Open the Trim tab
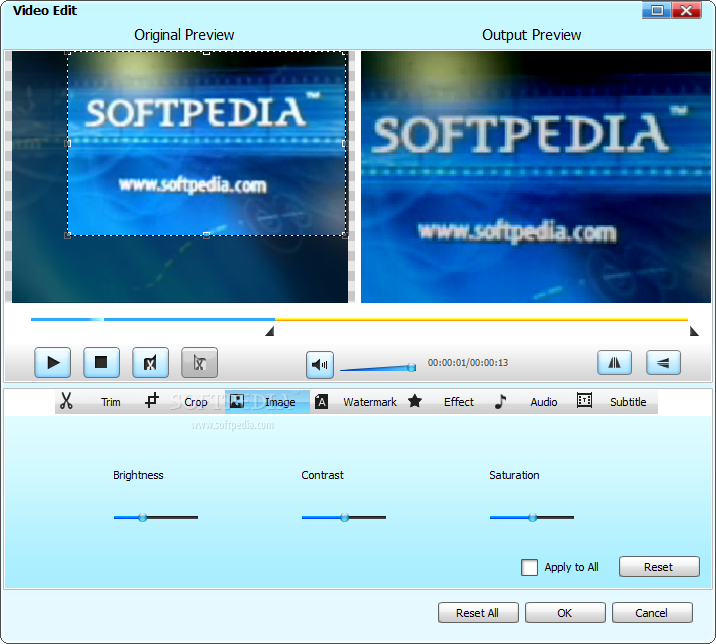 point(111,402)
